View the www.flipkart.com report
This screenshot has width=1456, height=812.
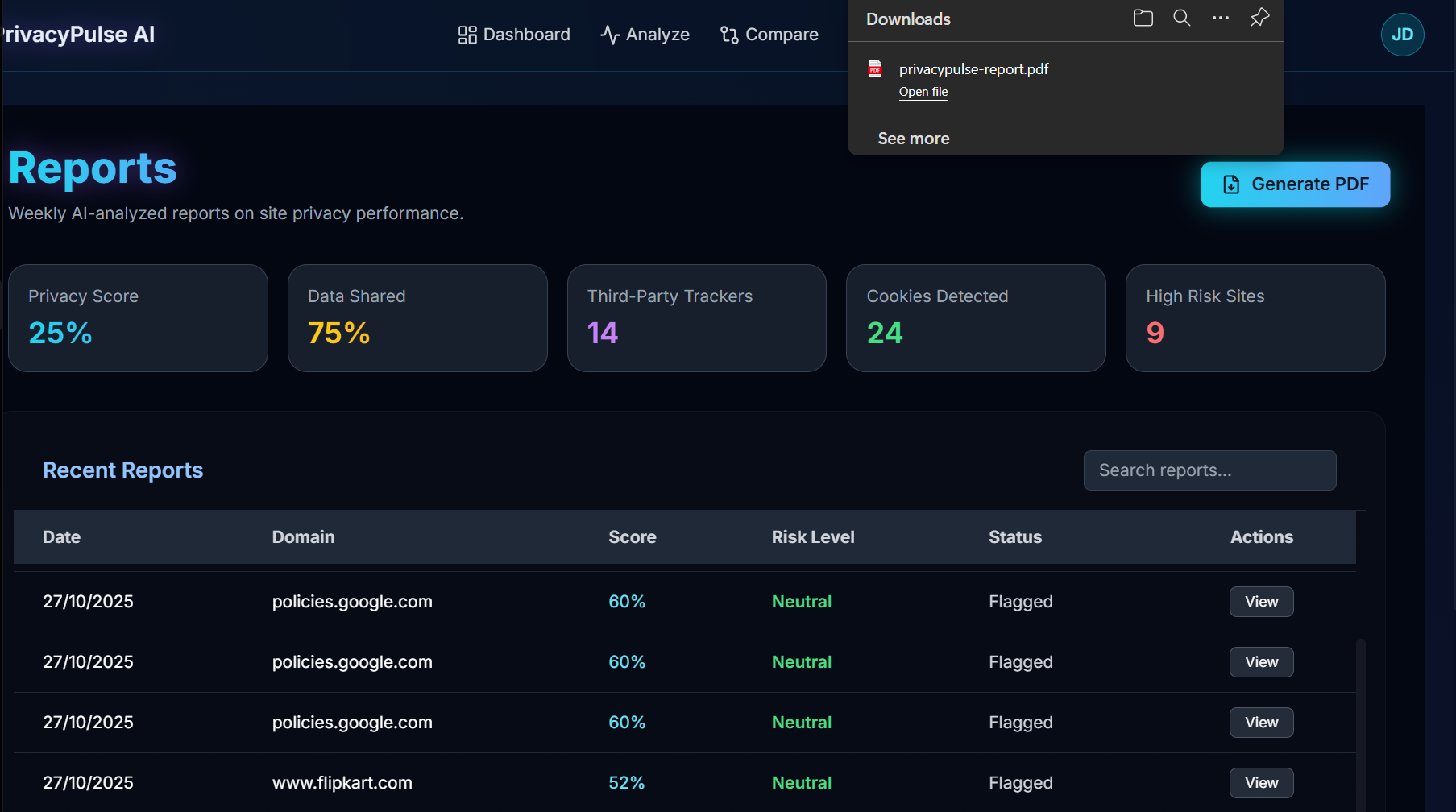click(x=1261, y=783)
